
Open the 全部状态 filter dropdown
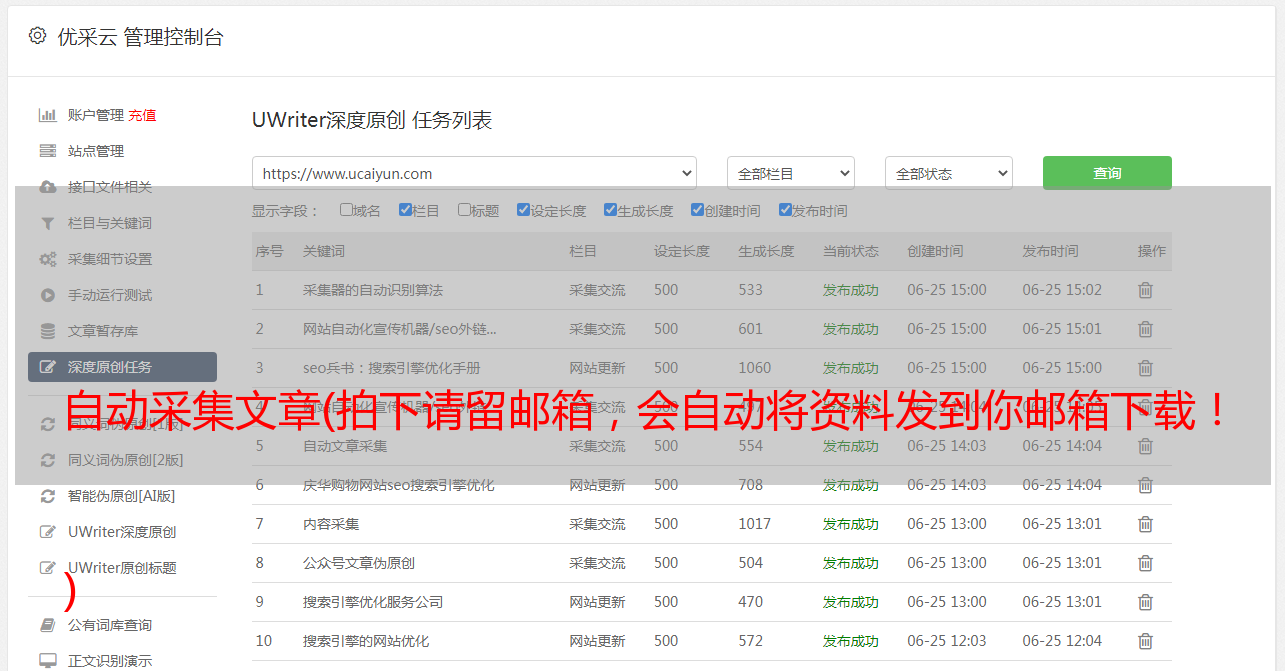pos(948,173)
